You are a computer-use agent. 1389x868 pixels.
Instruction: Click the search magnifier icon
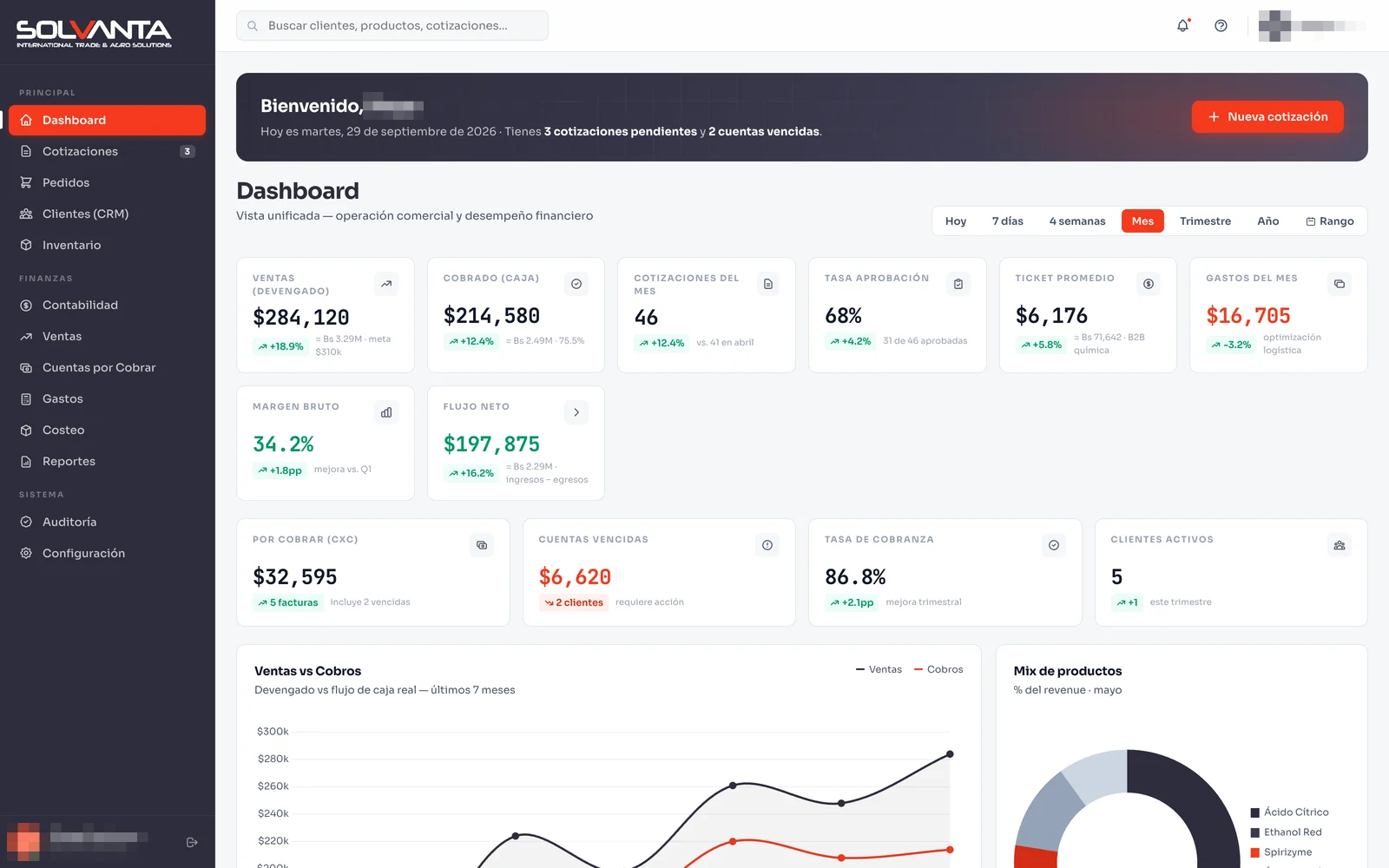[x=253, y=26]
